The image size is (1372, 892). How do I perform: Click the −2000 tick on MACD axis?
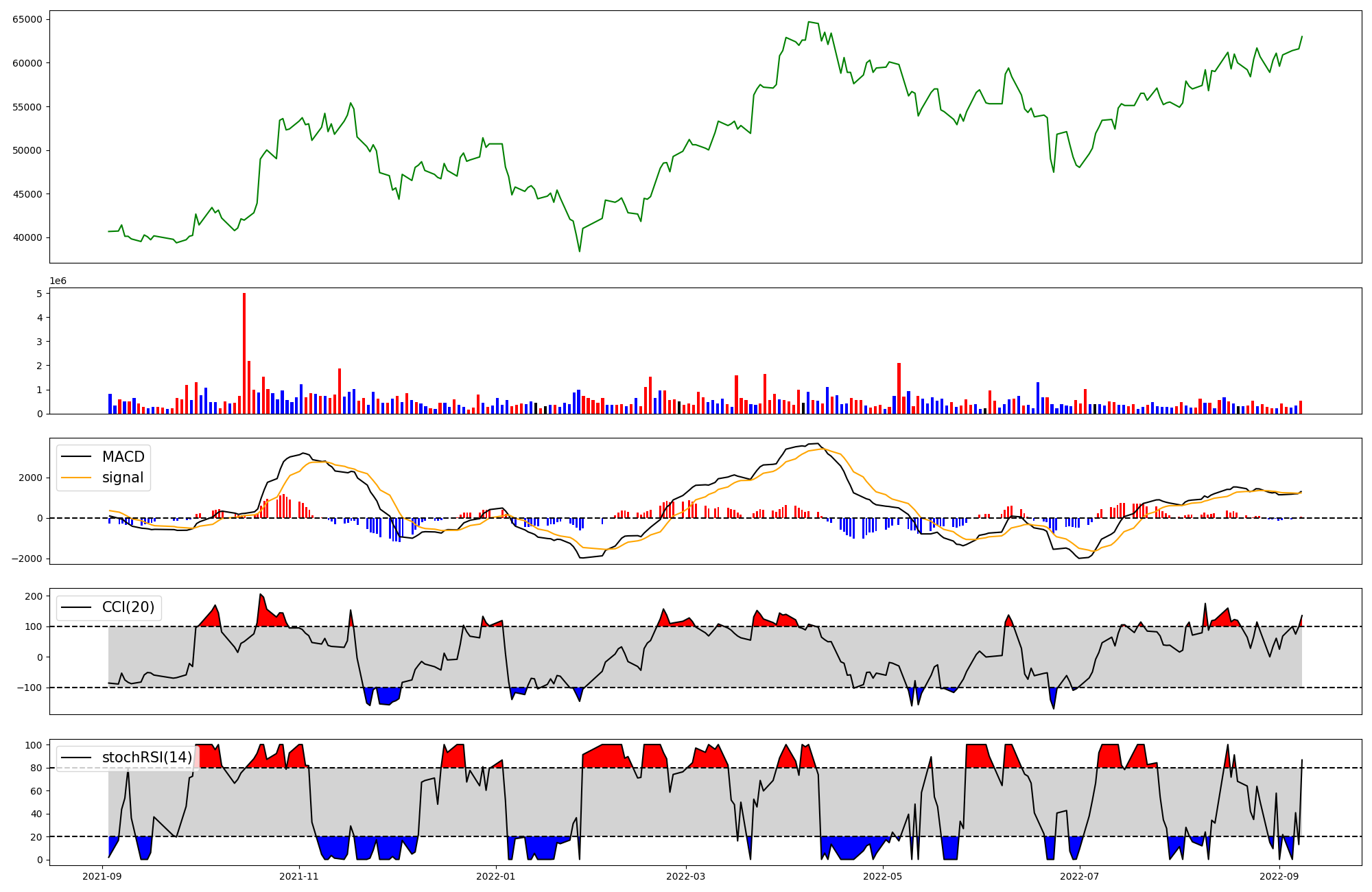click(x=27, y=559)
